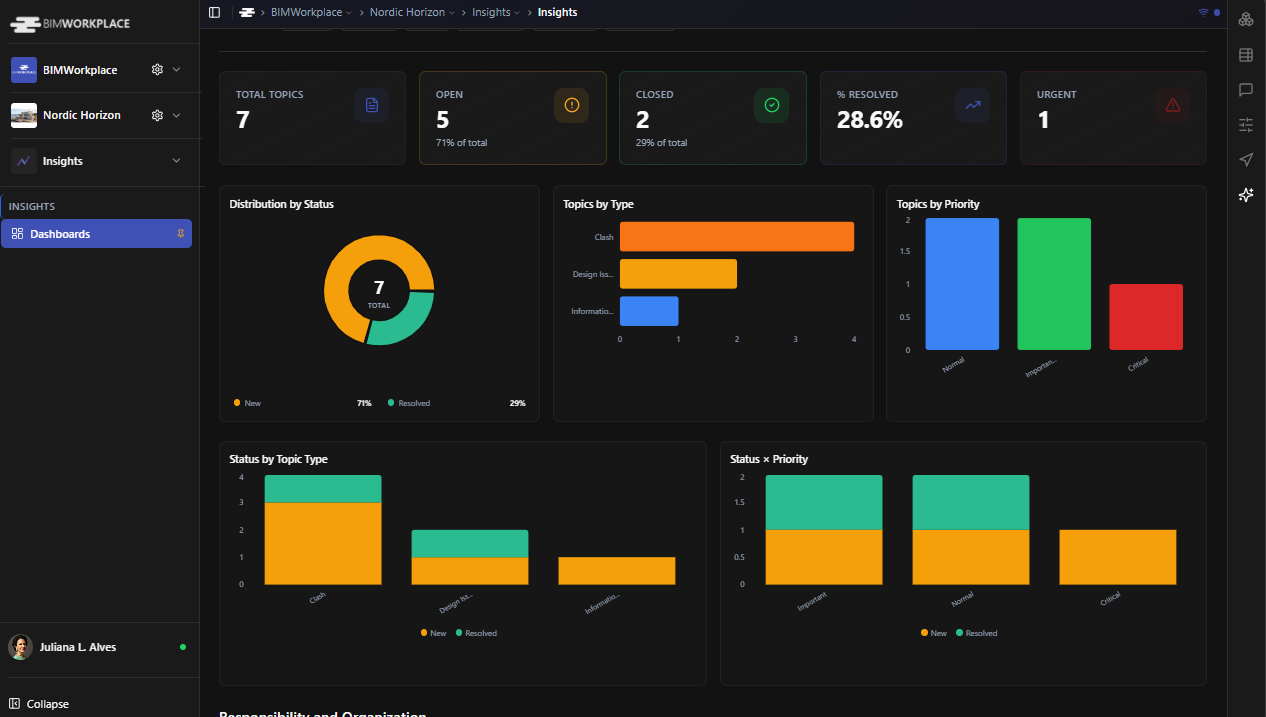This screenshot has height=717, width=1266.
Task: Collapse the sidebar with Collapse button
Action: pos(40,704)
